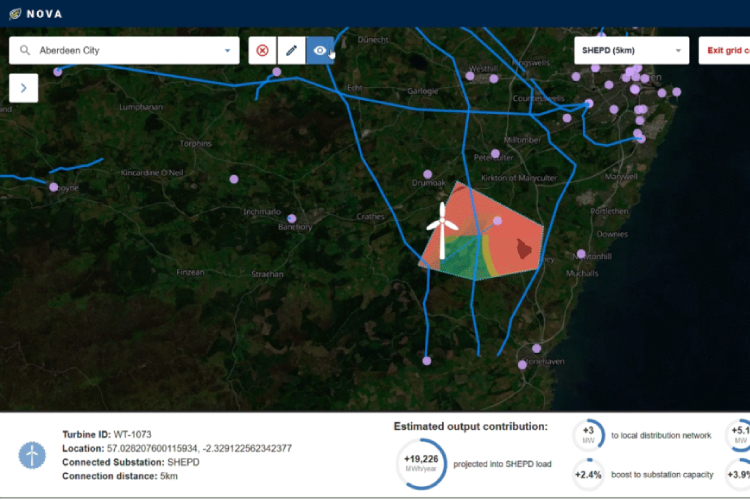Click the Exit grid button

coord(727,50)
